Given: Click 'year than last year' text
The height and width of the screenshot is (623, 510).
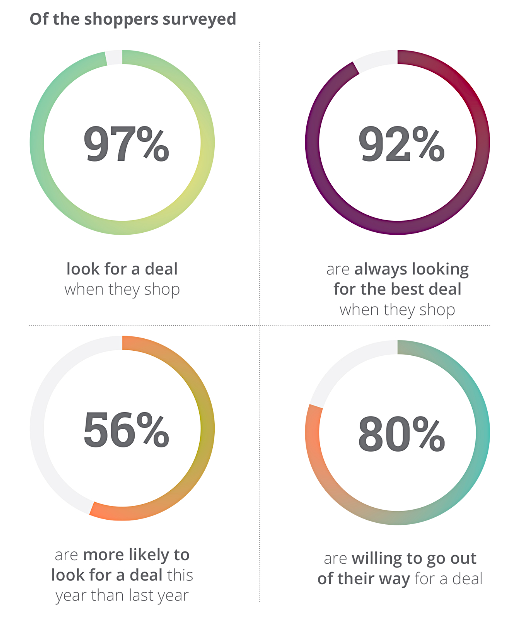Looking at the screenshot, I should 122,596.
